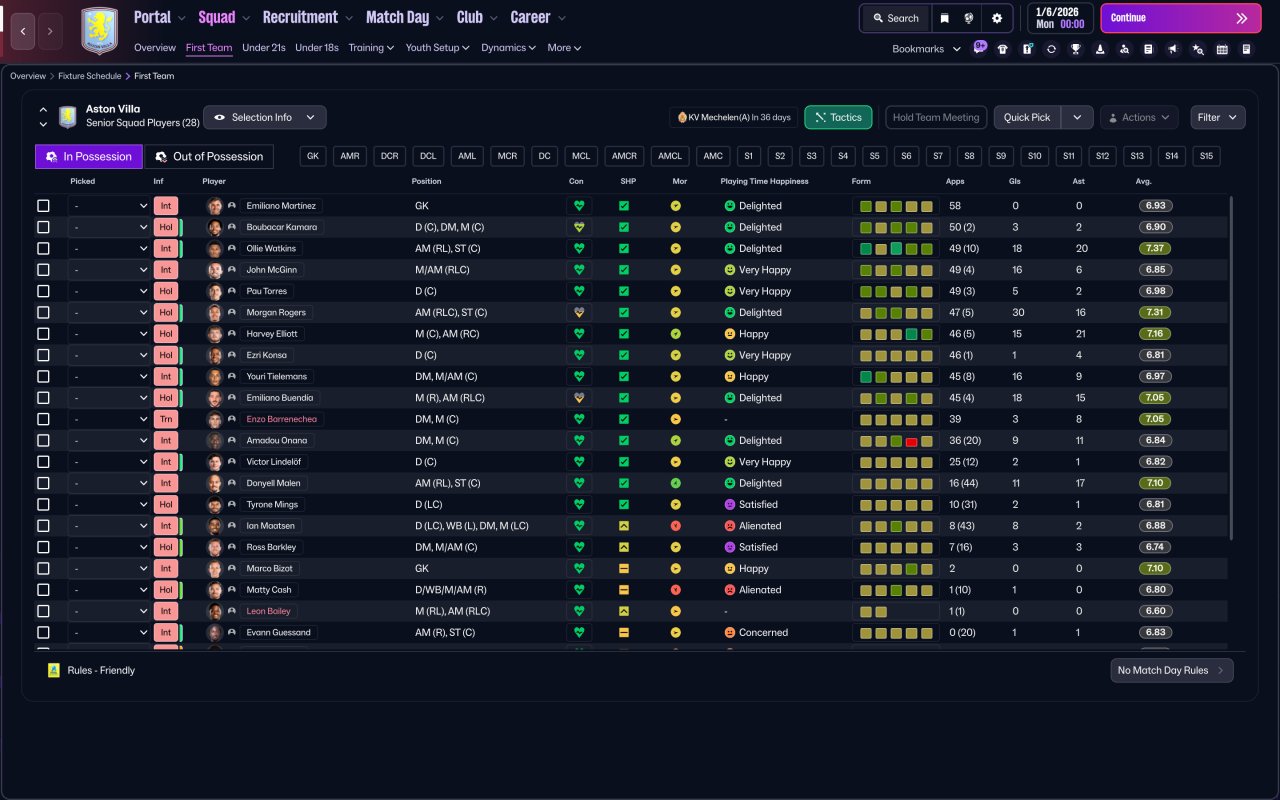Click the Fixture Schedule breadcrumb link
Screen dimensions: 1280x800
(89, 76)
